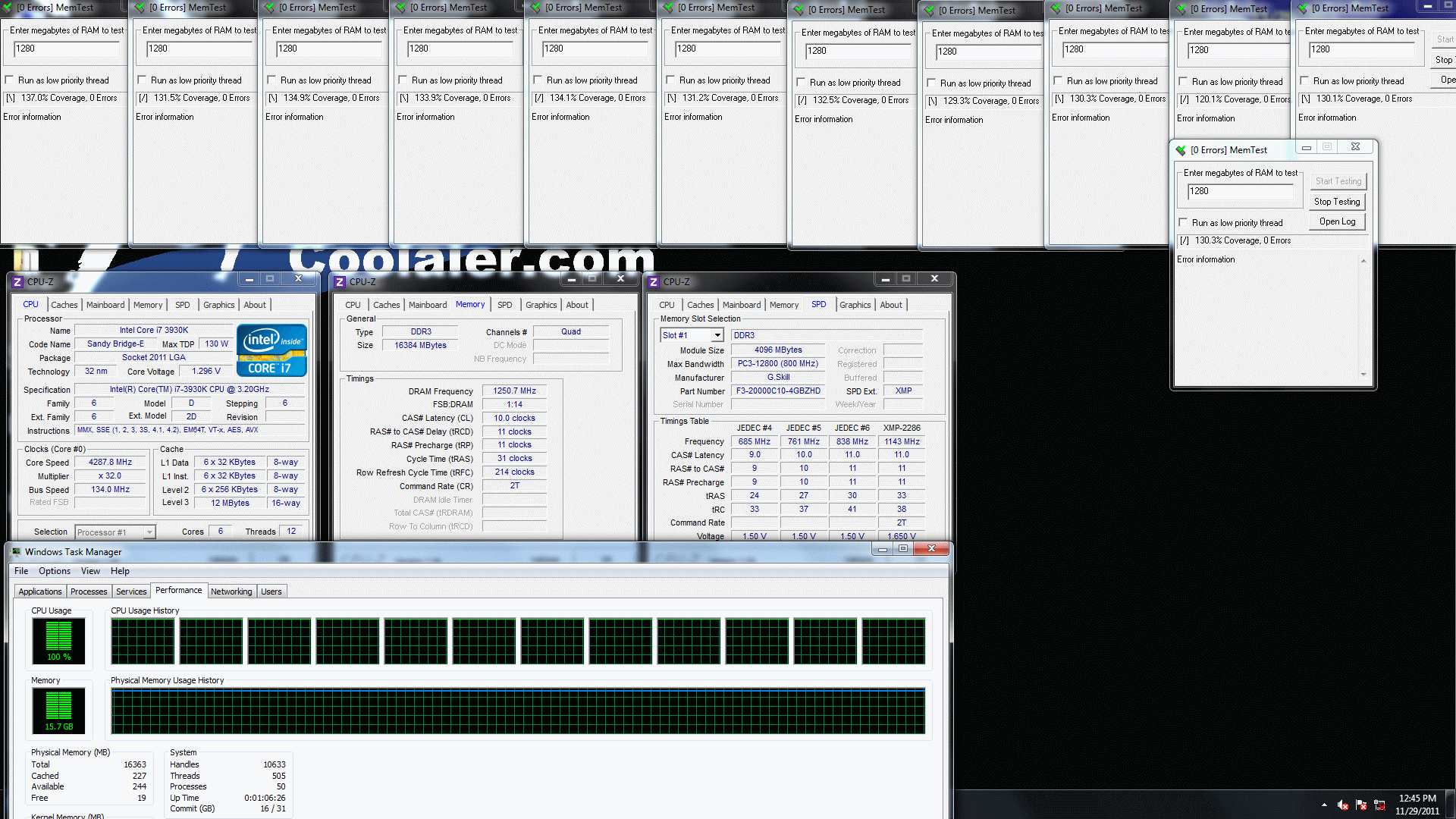Open the Processor #1 selection dropdown in CPU-Z
Viewport: 1456px width, 819px height.
149,532
